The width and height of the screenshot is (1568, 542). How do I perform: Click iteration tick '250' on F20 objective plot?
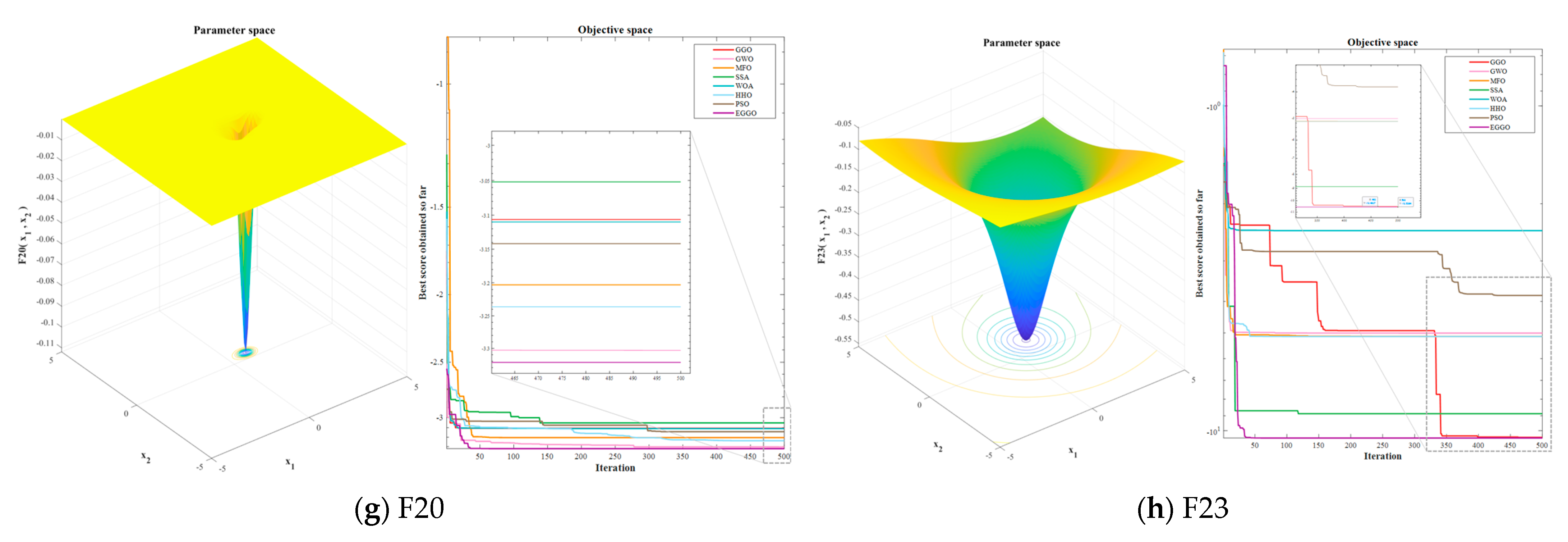615,457
